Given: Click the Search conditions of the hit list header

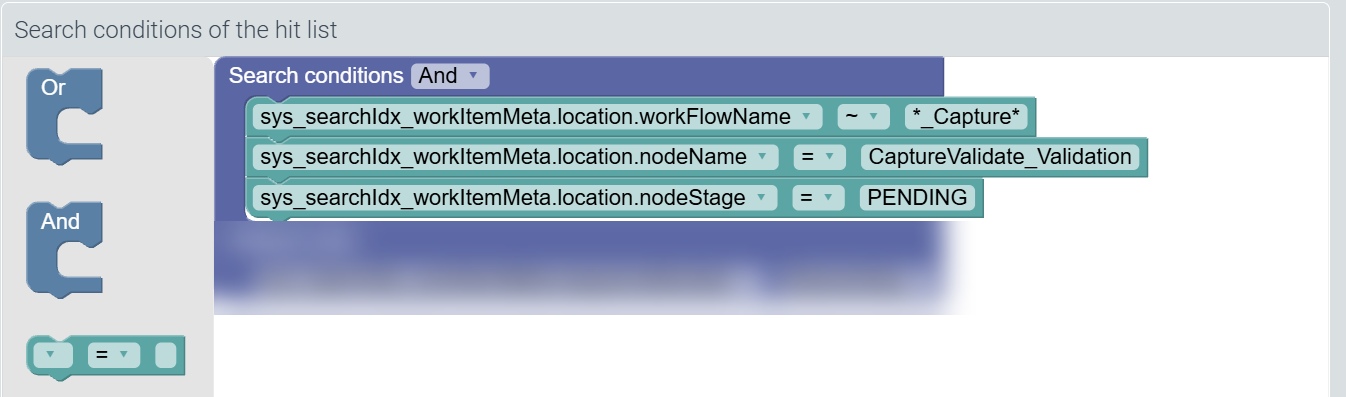Looking at the screenshot, I should (176, 30).
